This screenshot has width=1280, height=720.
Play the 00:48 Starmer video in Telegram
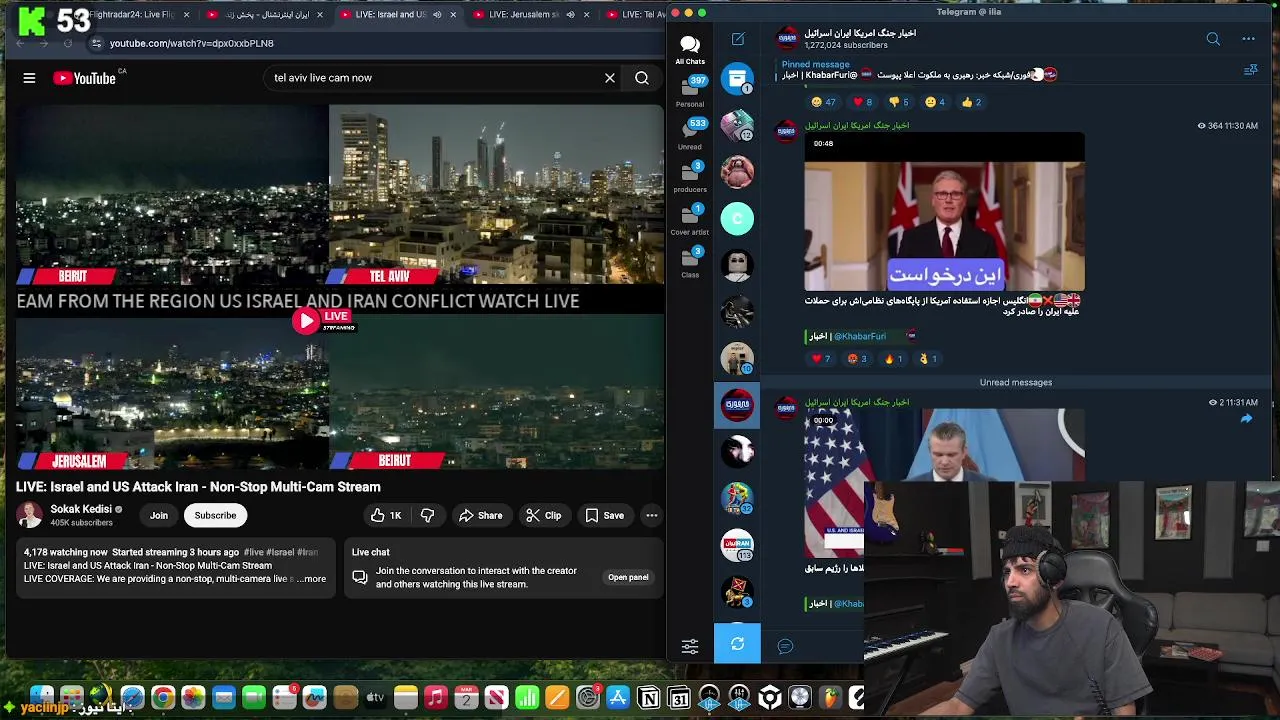944,212
